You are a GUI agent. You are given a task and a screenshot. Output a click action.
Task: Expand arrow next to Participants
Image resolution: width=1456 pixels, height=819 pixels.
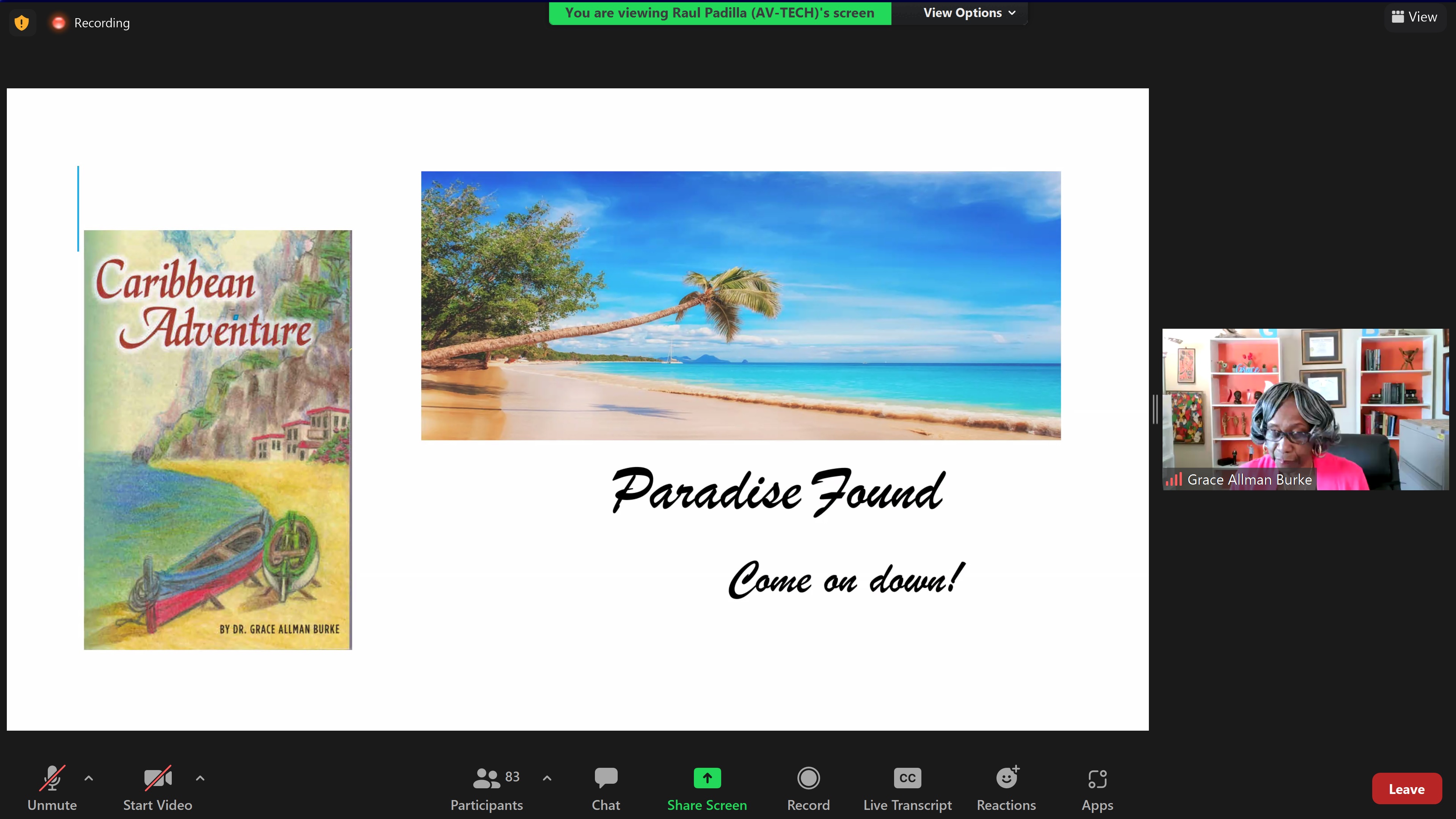click(x=546, y=778)
